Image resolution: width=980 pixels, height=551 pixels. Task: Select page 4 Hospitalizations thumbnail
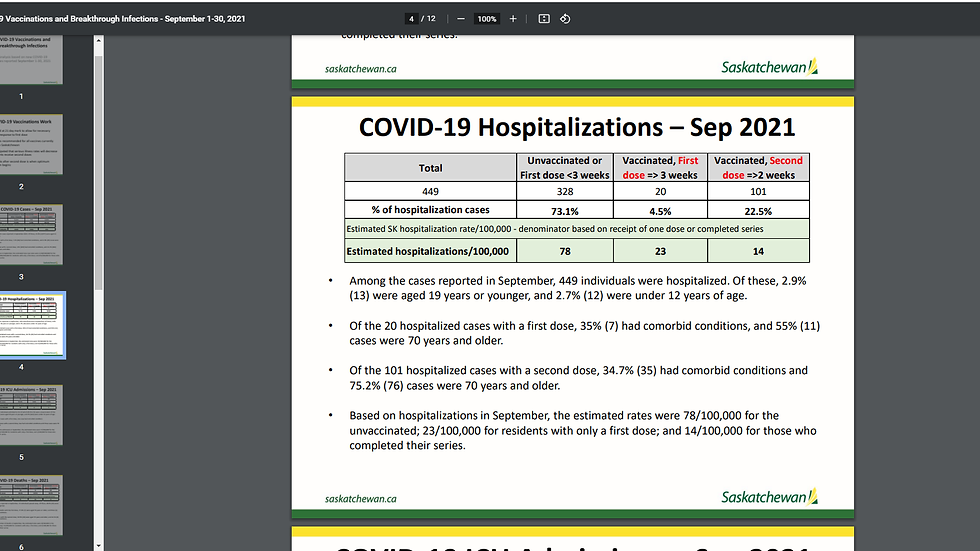pos(32,325)
